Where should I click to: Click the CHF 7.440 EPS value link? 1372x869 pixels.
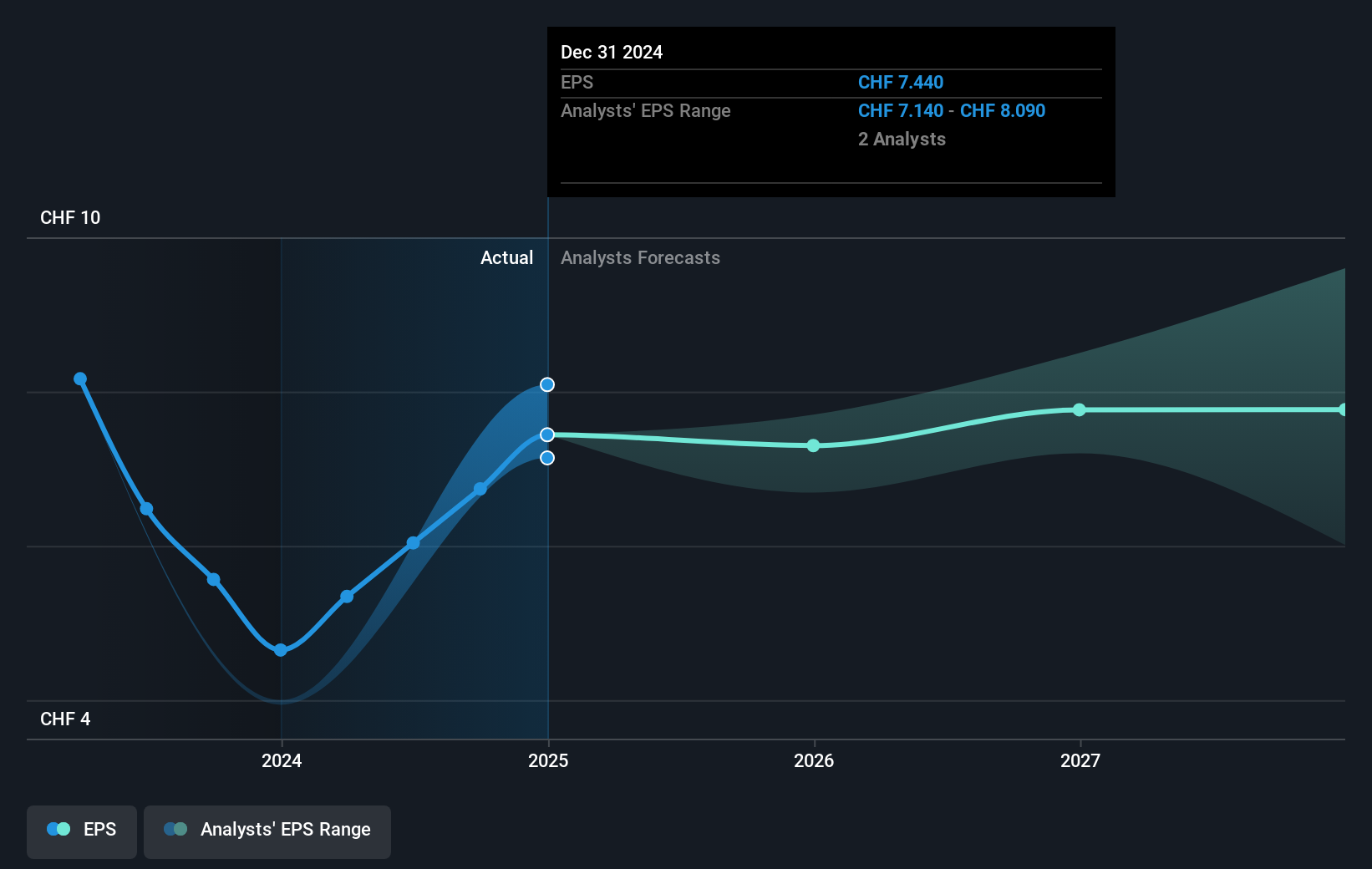[x=901, y=82]
